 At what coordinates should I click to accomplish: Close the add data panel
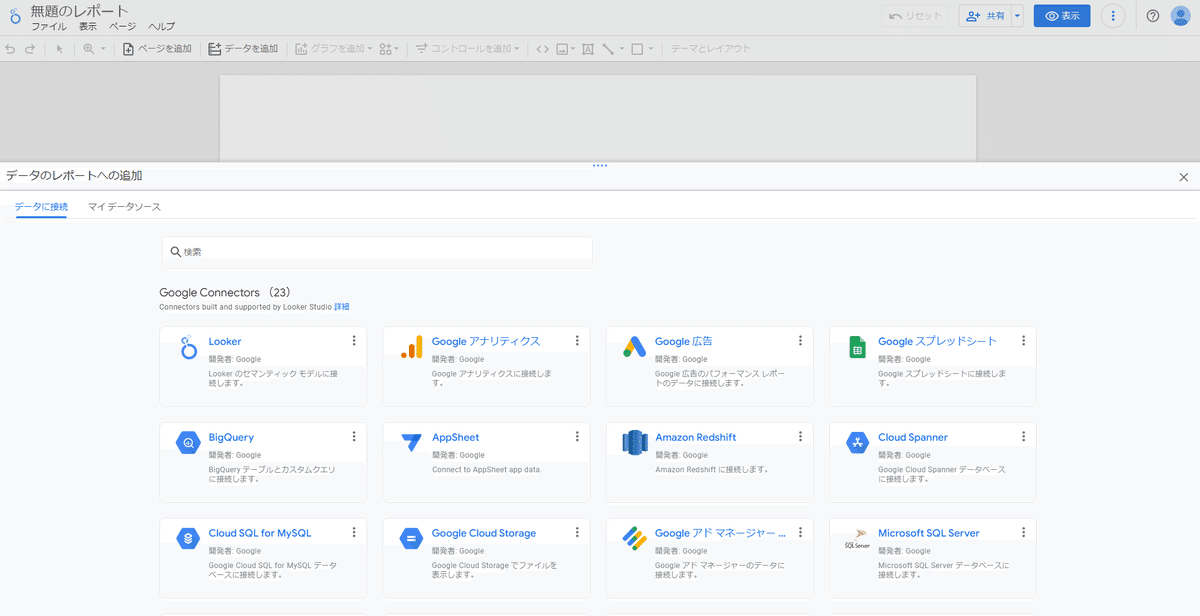coord(1184,177)
